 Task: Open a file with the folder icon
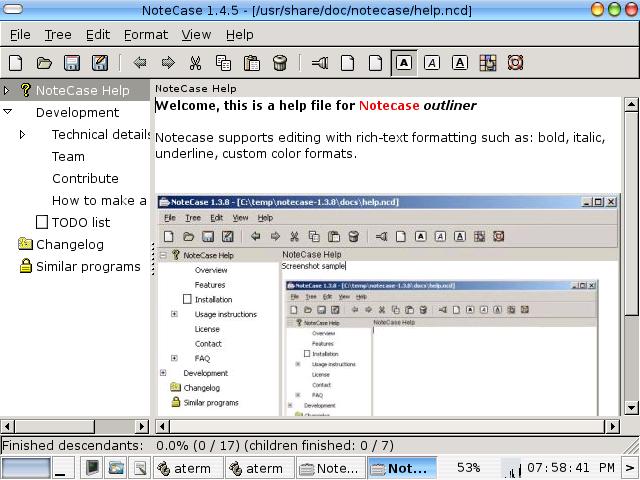(44, 63)
